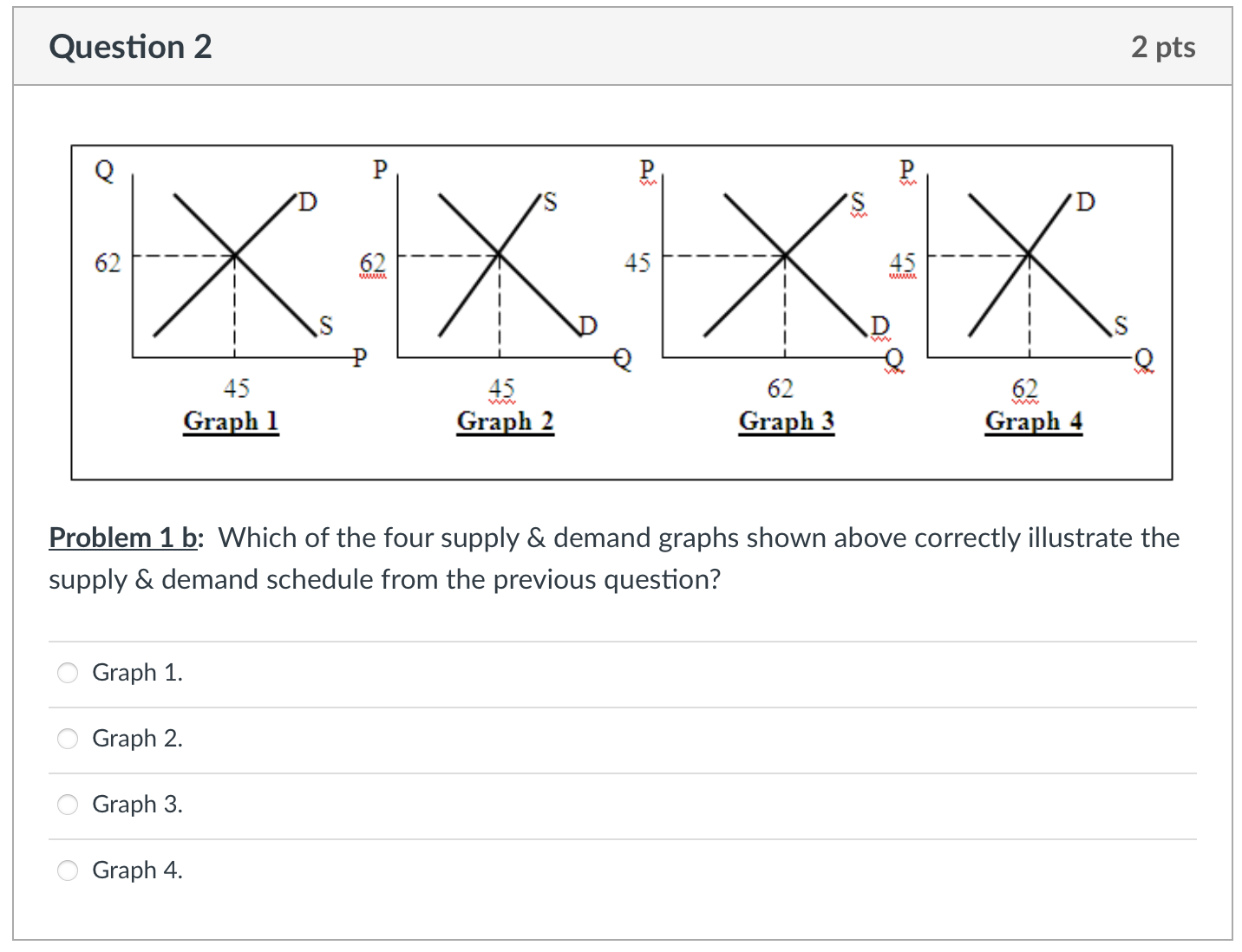Screen dimensions: 1242x952
Task: Select the Graph 4 radio button
Action: [67, 870]
